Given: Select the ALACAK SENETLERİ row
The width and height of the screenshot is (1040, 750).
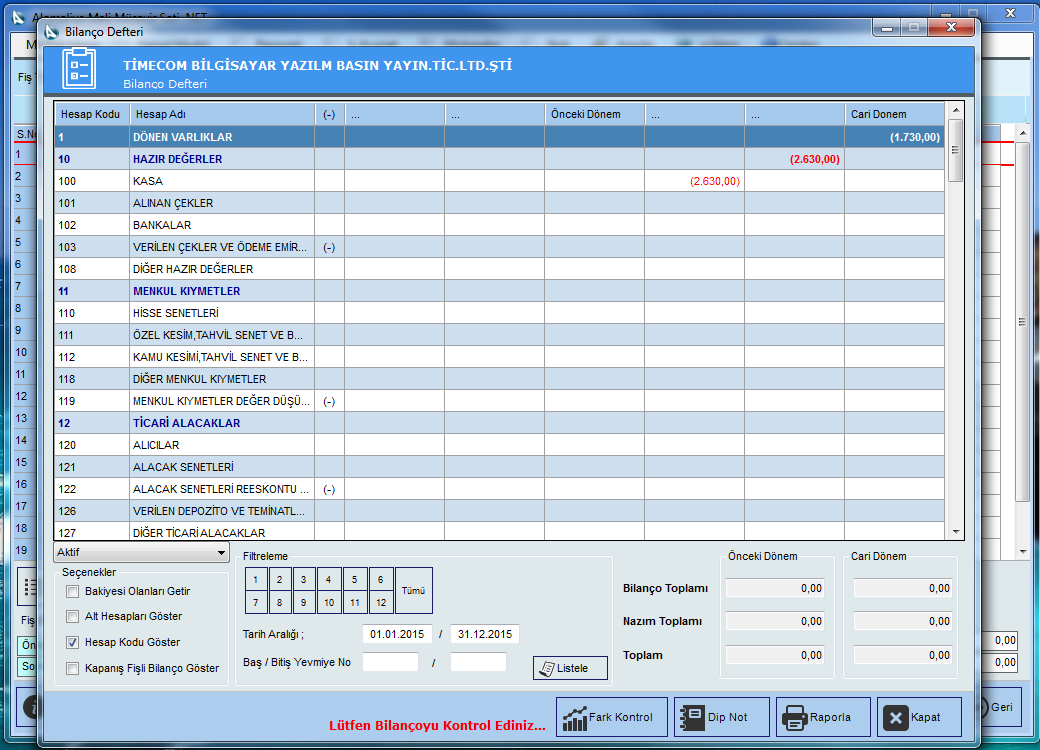Looking at the screenshot, I should pos(499,467).
